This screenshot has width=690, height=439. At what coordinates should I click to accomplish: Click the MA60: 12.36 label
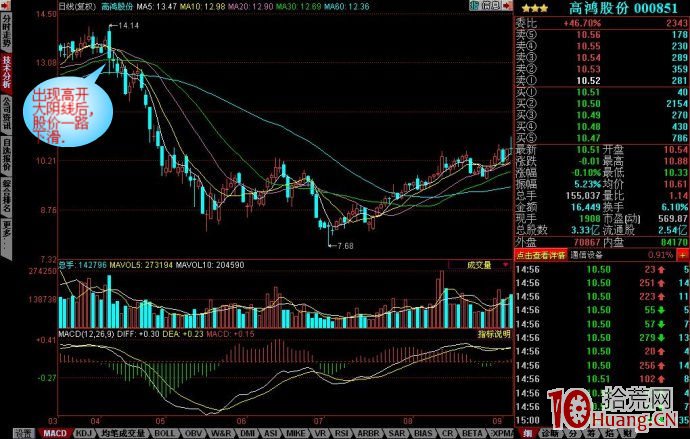[346, 7]
